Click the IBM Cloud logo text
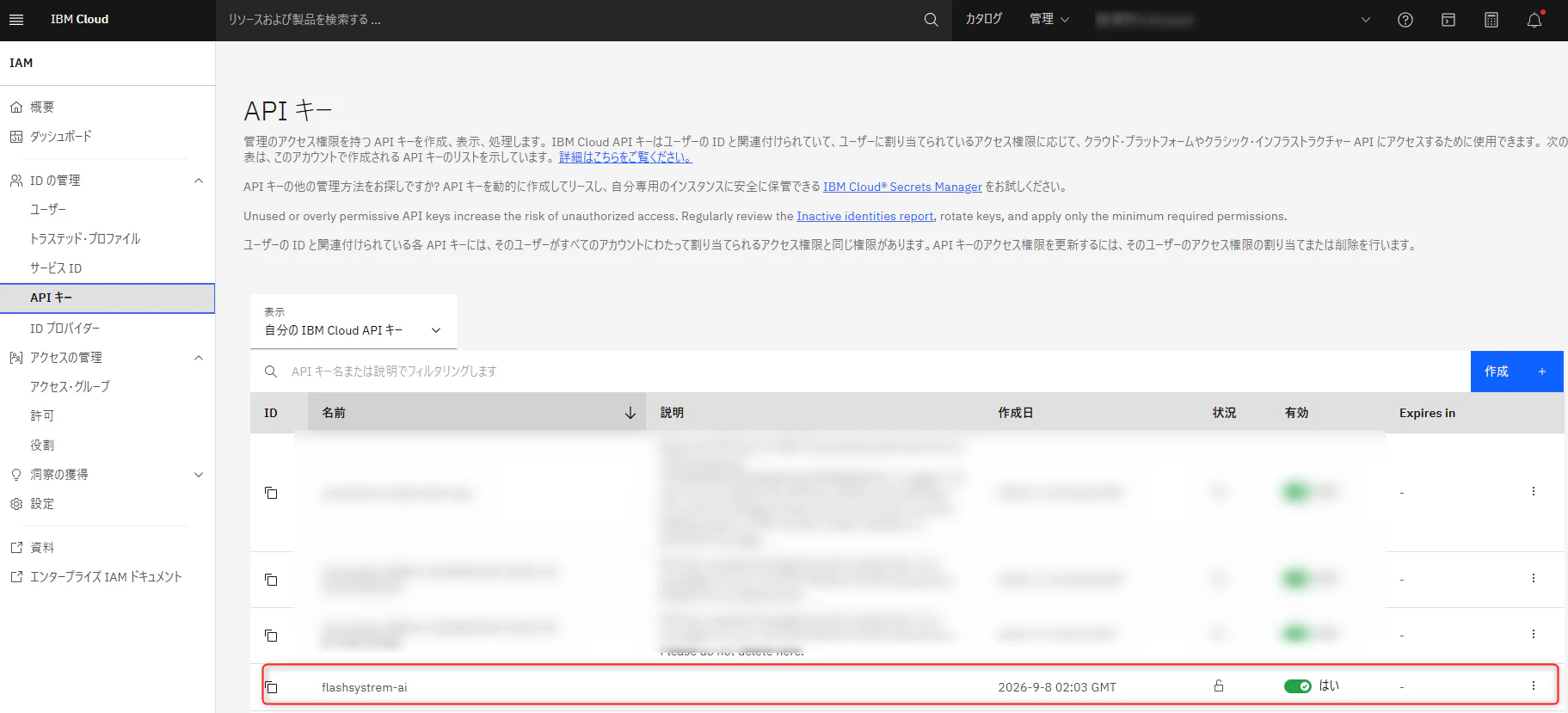This screenshot has width=1568, height=713. [x=79, y=19]
